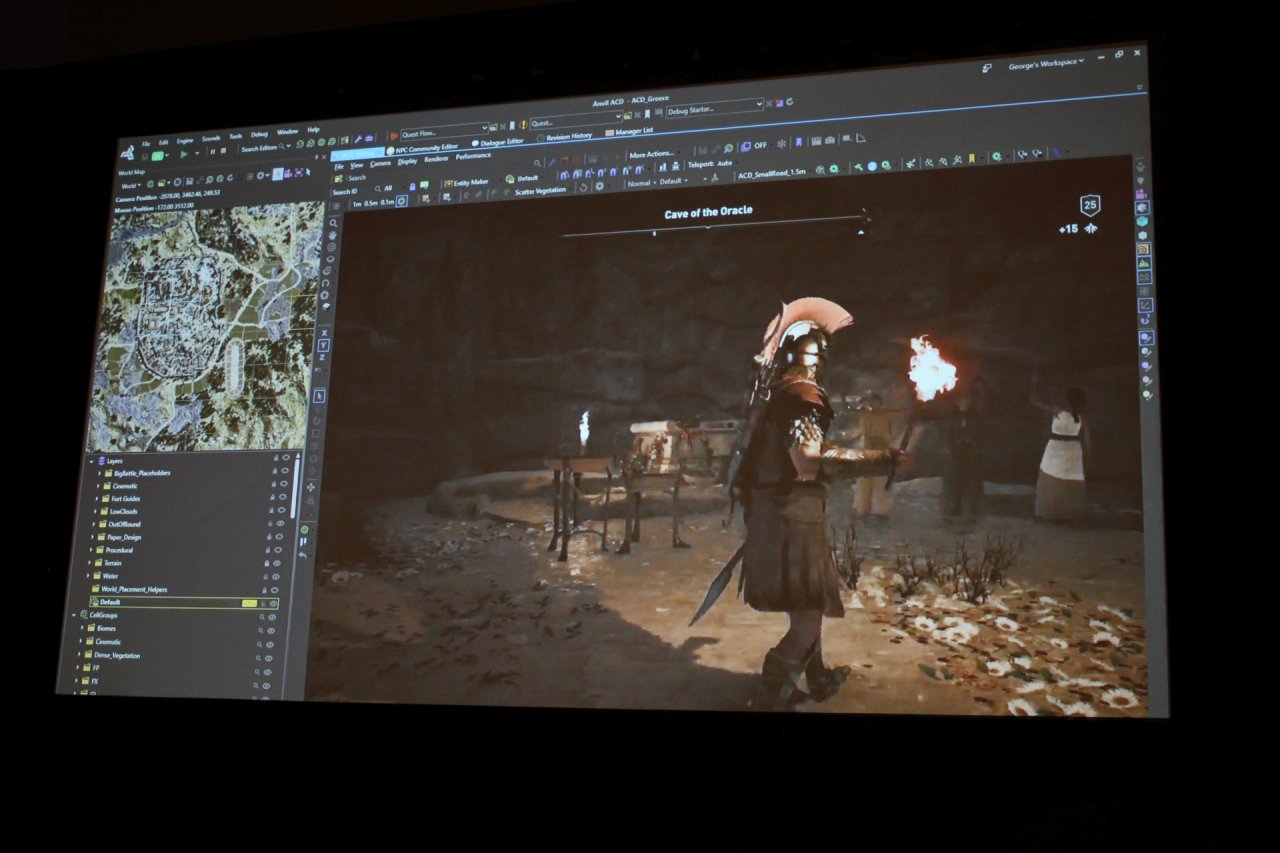Select the Default layer row
The height and width of the screenshot is (853, 1280).
[x=184, y=603]
